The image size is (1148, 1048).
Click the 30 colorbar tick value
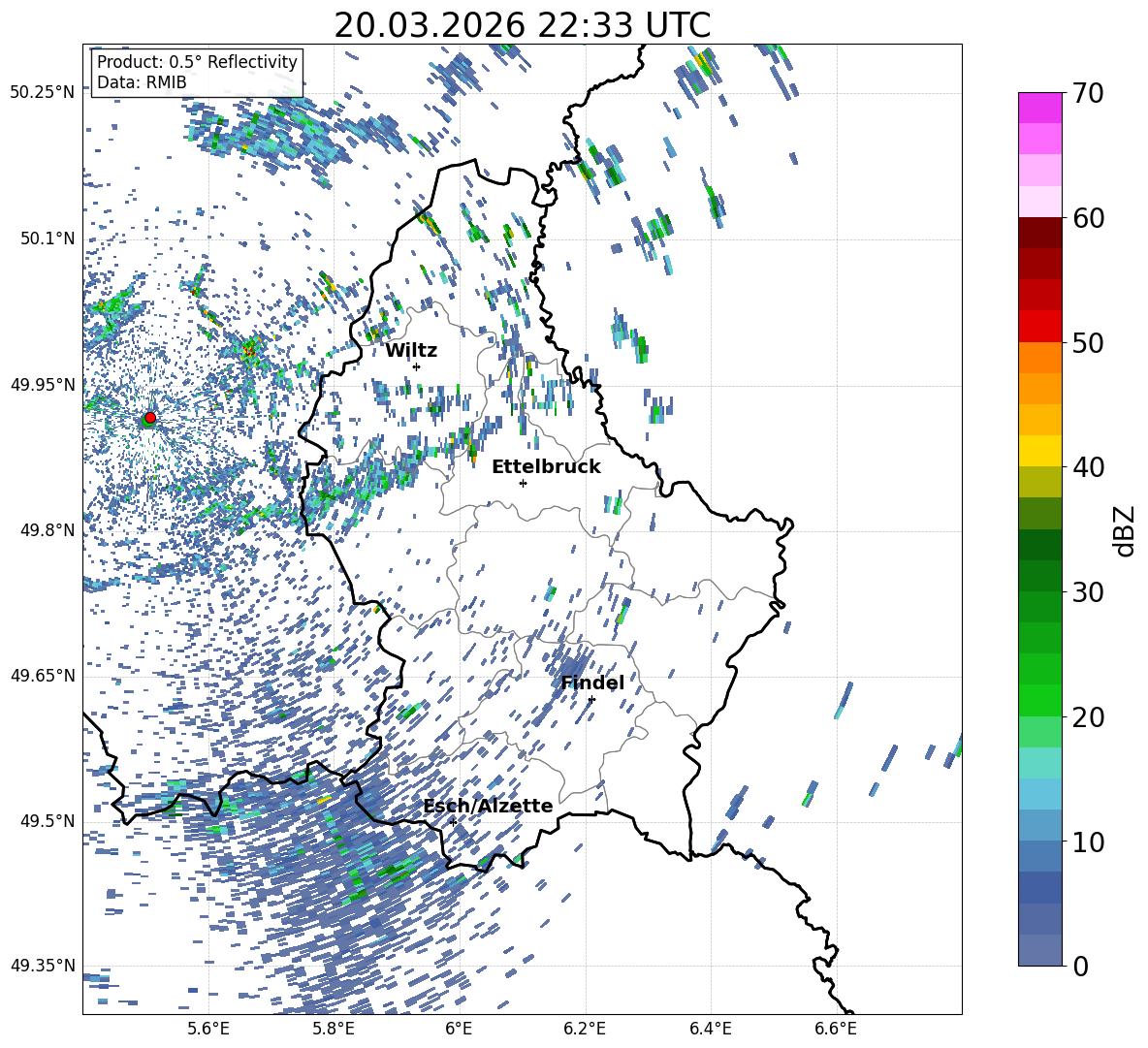[x=1089, y=591]
